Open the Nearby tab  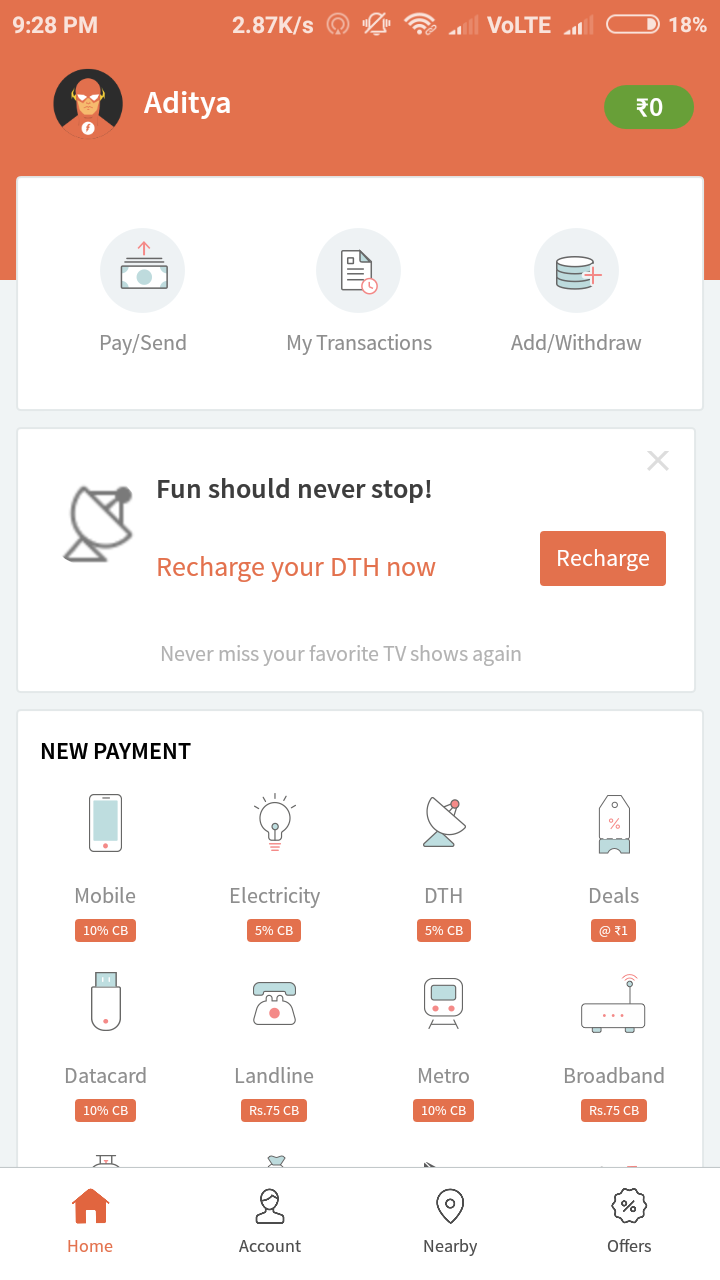(450, 1221)
